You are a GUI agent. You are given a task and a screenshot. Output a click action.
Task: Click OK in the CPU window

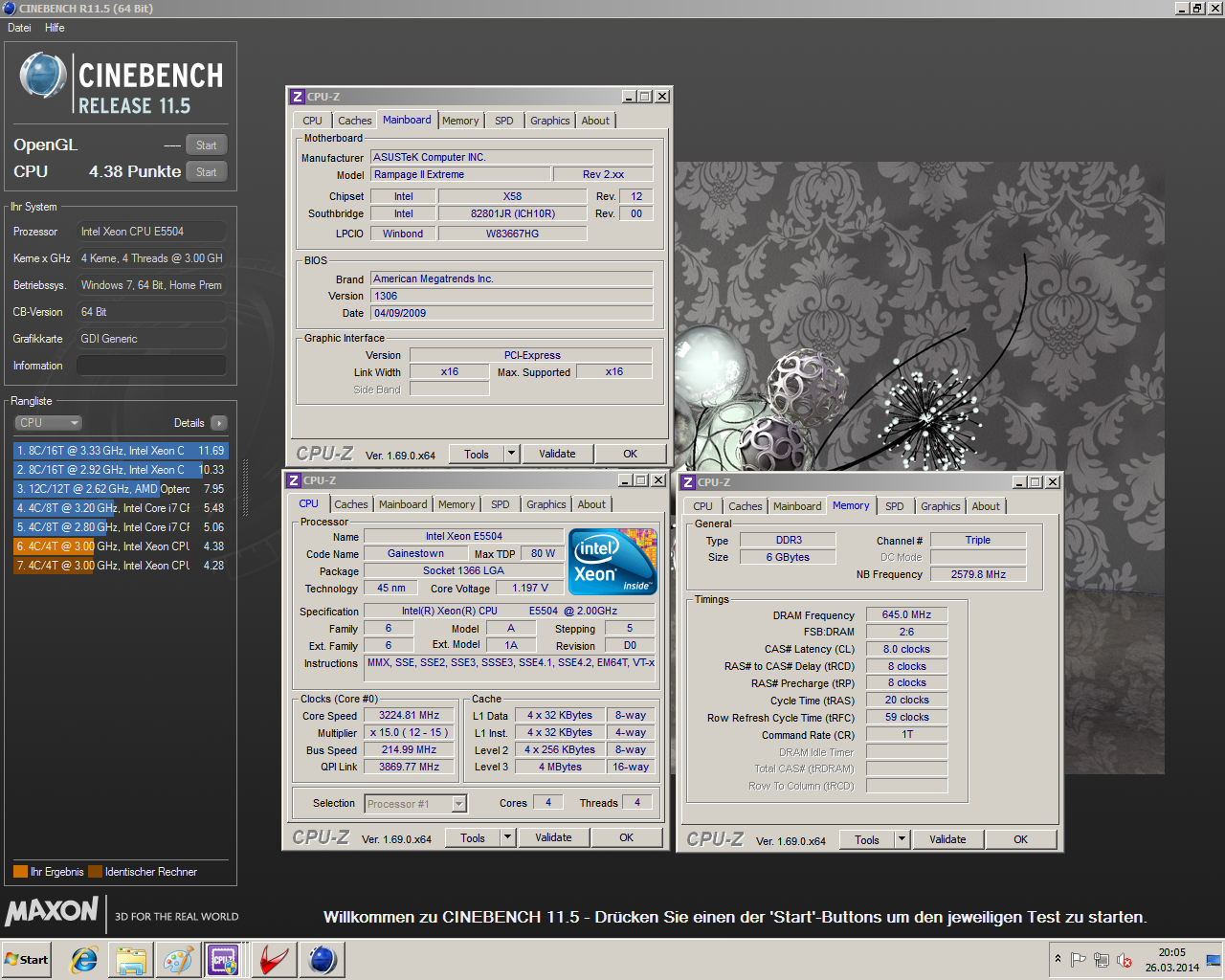[626, 837]
